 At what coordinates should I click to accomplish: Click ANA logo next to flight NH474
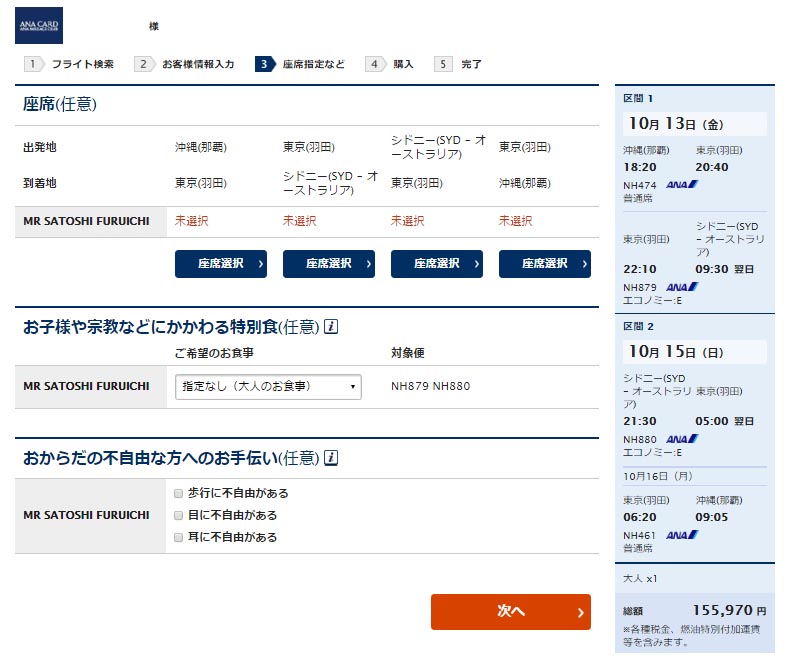681,184
